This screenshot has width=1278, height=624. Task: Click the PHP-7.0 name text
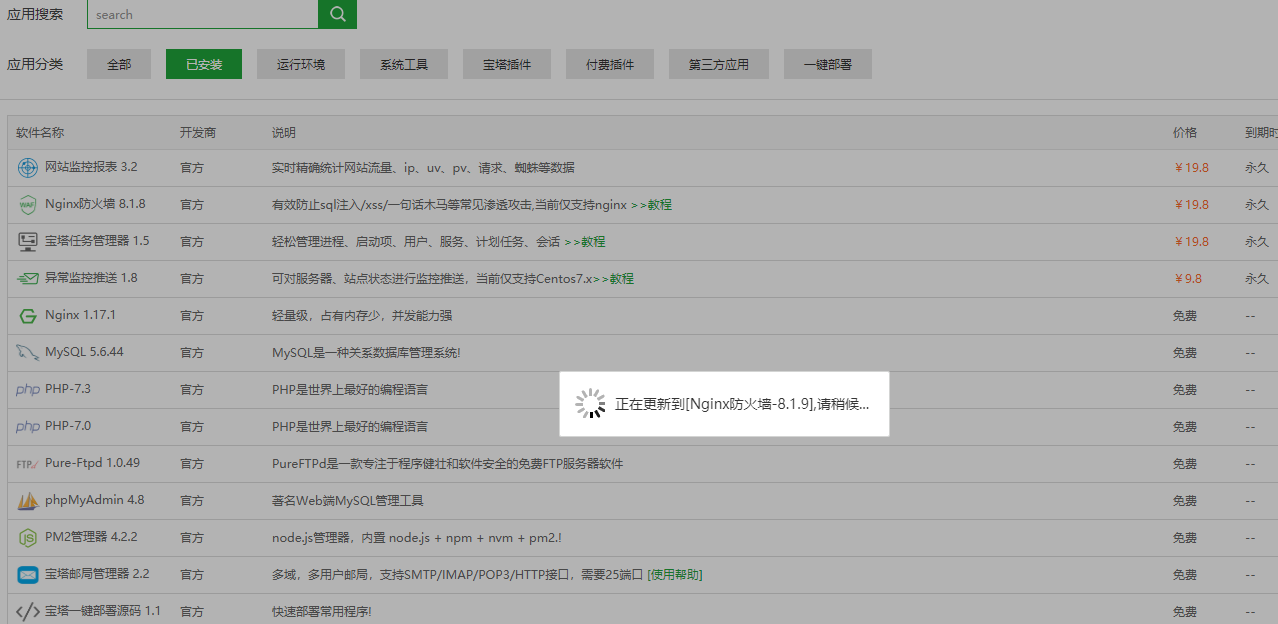[x=68, y=427]
